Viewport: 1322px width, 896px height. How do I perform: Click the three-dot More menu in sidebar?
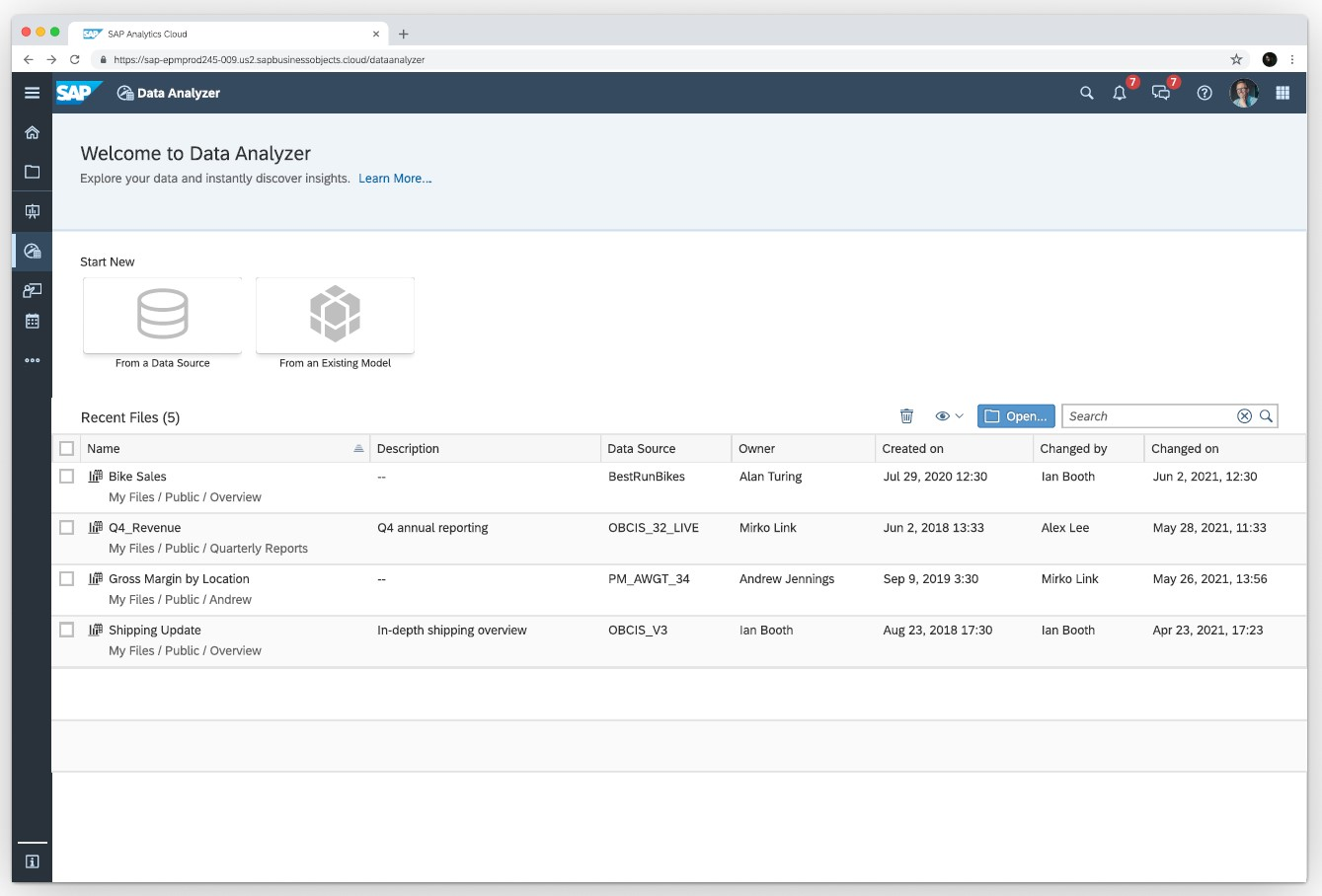(32, 359)
